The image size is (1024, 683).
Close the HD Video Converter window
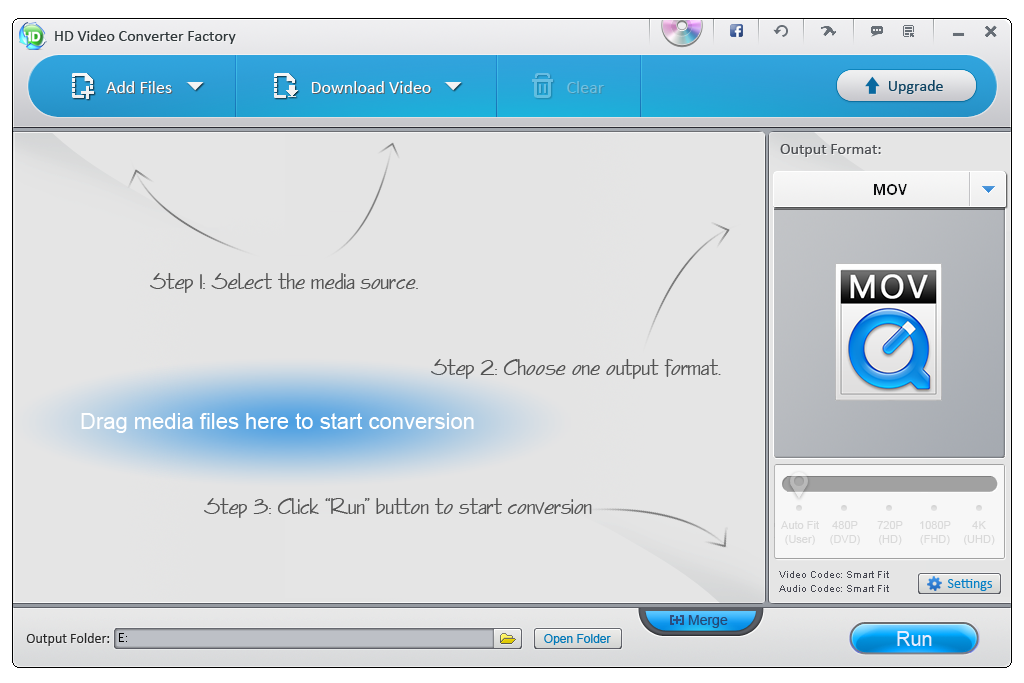[x=991, y=31]
